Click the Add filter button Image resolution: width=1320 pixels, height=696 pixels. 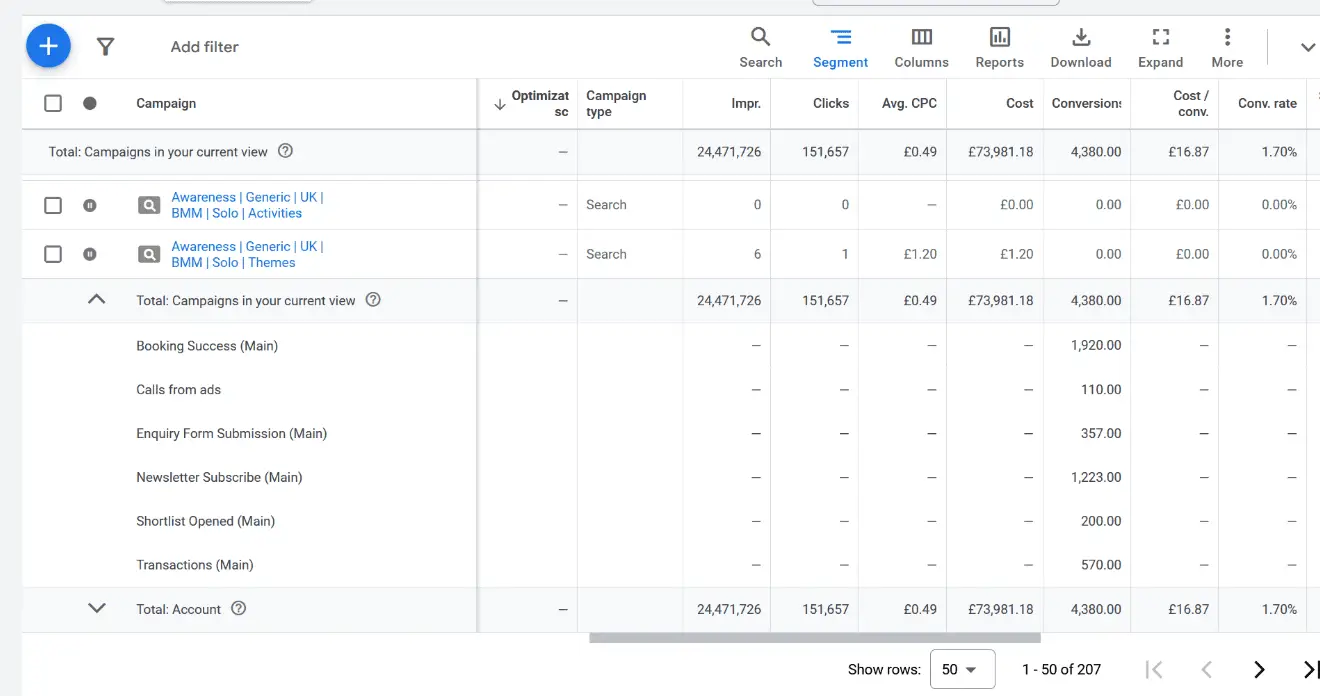203,46
